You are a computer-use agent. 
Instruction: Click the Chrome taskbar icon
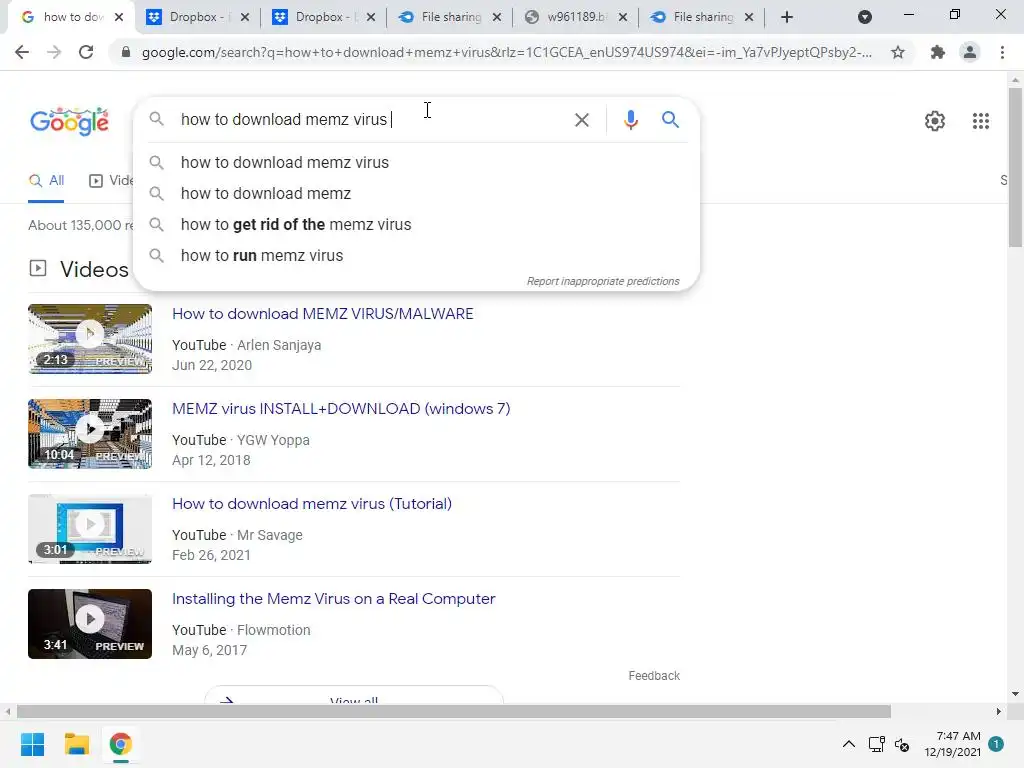(x=120, y=744)
